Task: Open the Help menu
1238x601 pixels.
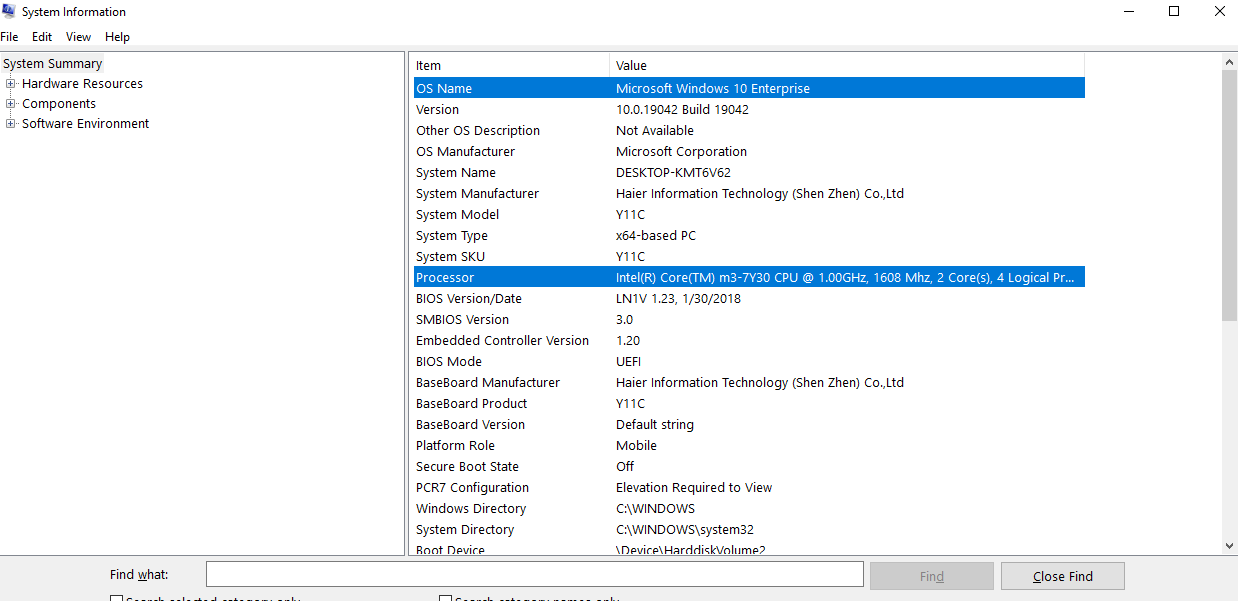Action: 117,37
